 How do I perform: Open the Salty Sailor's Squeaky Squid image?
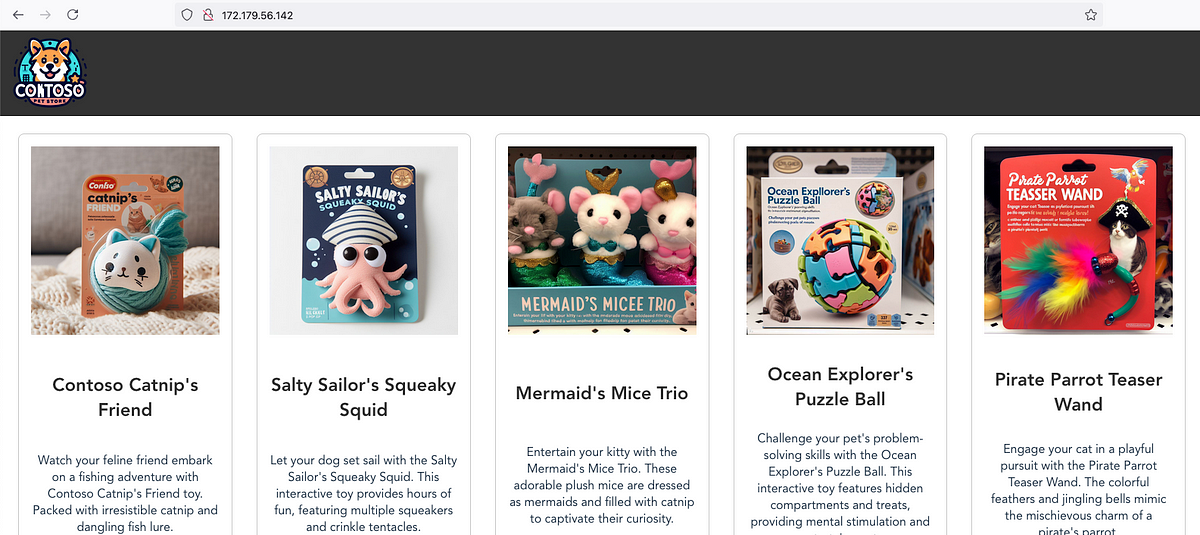pos(364,240)
